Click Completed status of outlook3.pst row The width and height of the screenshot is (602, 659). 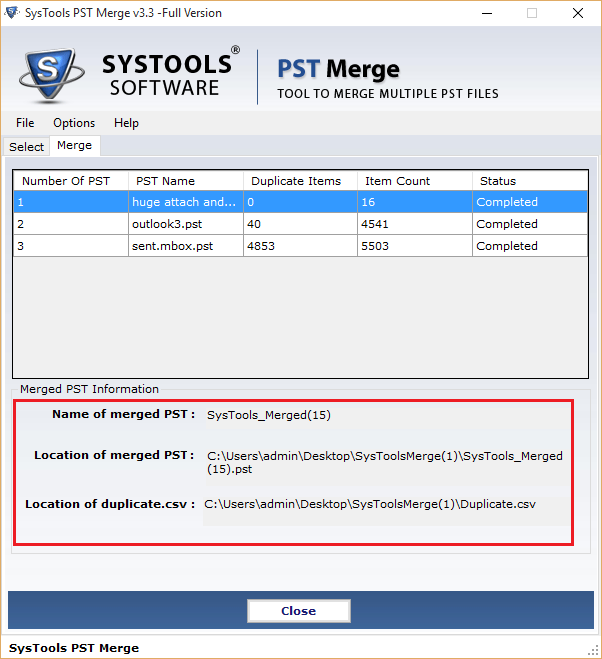coord(530,224)
